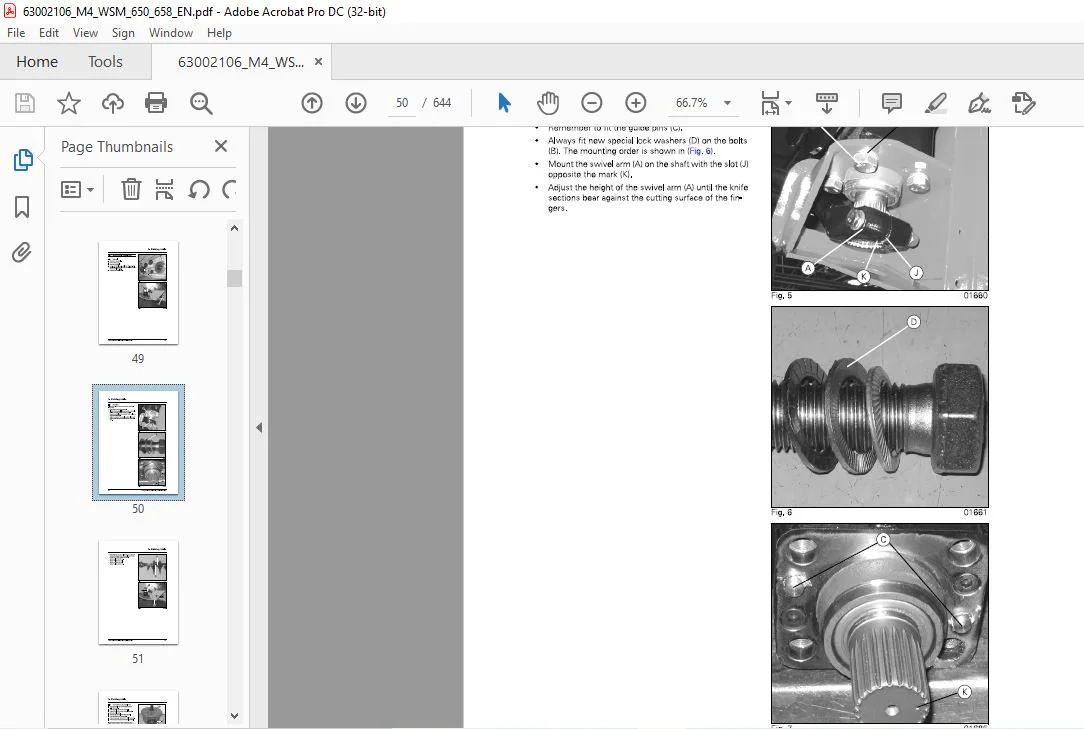
Task: Open the zoom level dropdown
Action: [727, 103]
